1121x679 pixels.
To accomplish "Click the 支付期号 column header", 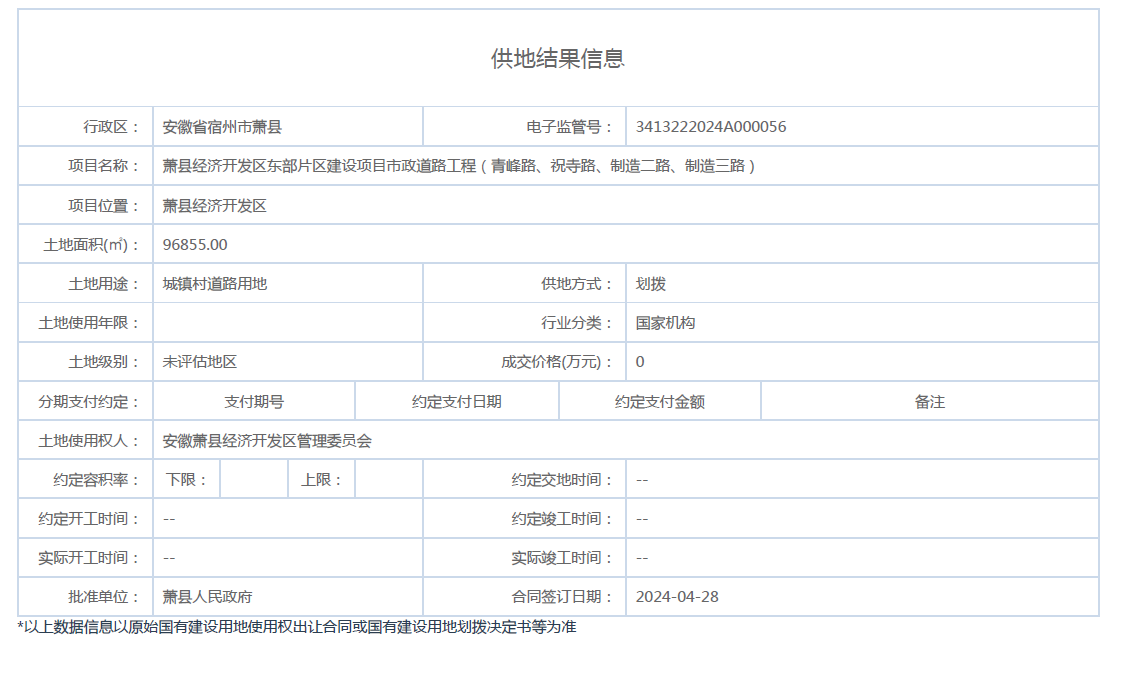I will pyautogui.click(x=254, y=402).
